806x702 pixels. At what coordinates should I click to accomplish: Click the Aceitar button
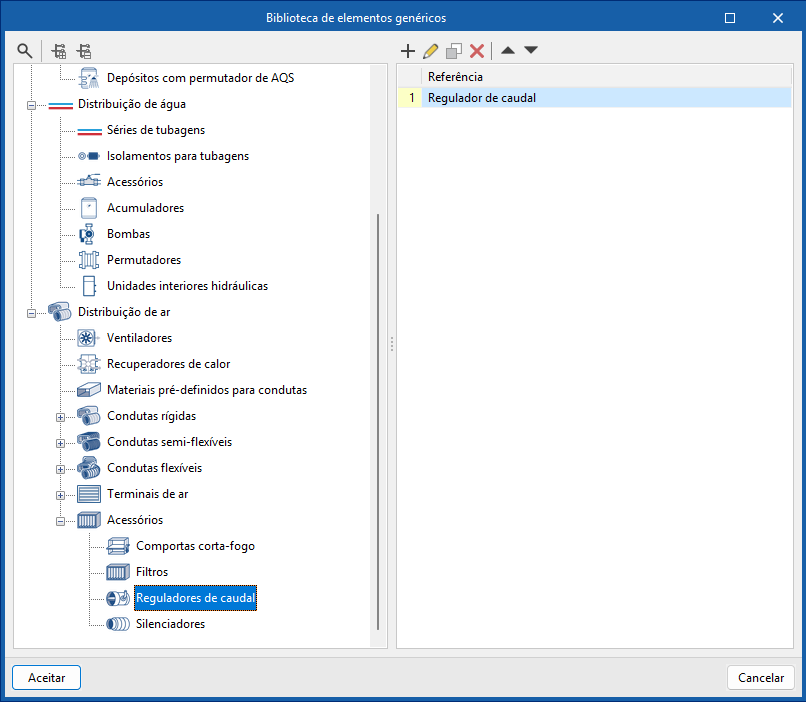tap(46, 677)
